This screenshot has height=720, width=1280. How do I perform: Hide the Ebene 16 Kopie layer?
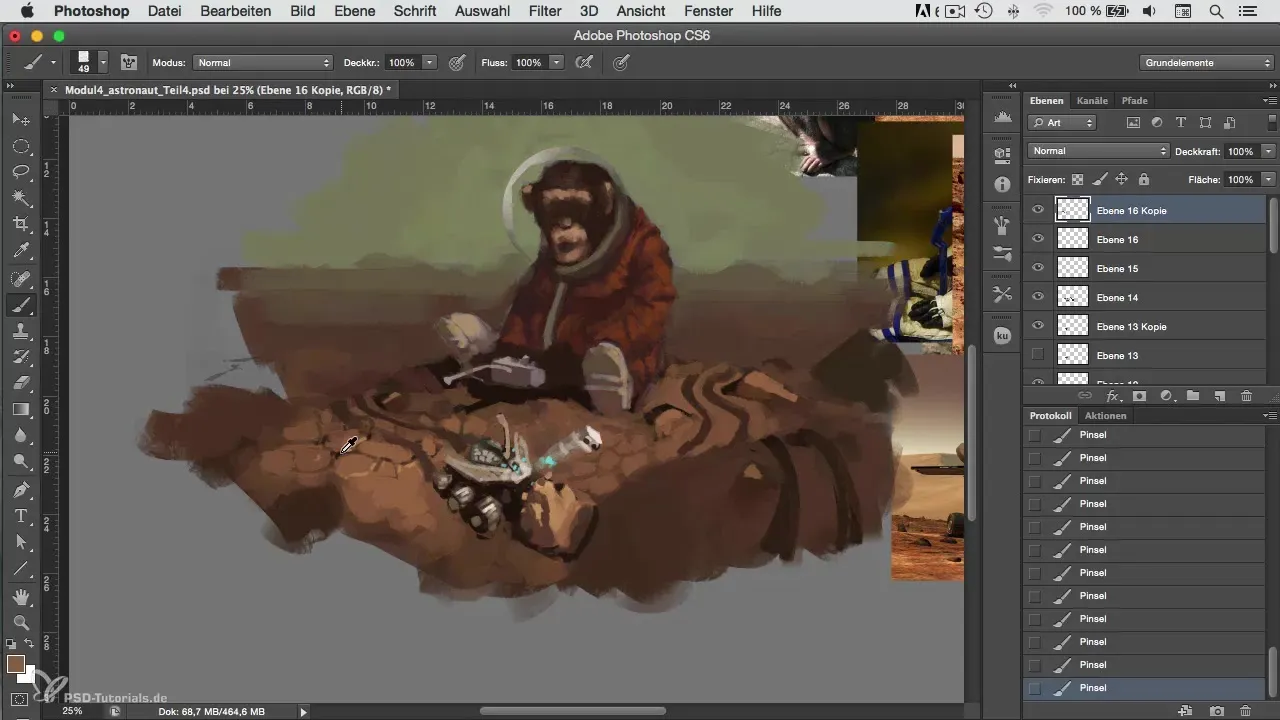(x=1037, y=210)
